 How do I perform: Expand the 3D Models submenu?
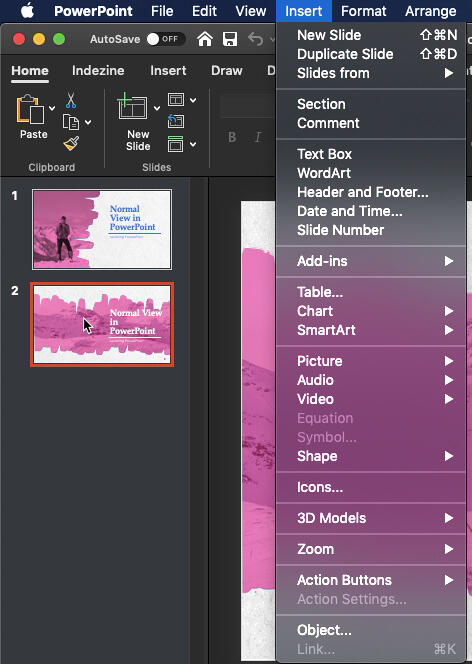click(x=371, y=518)
